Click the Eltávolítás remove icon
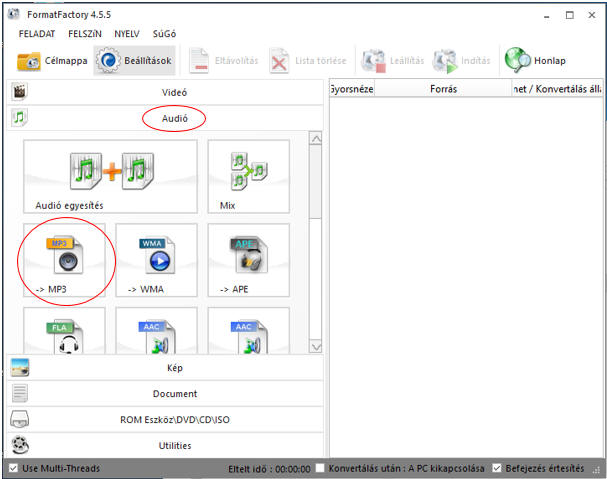 pos(199,61)
